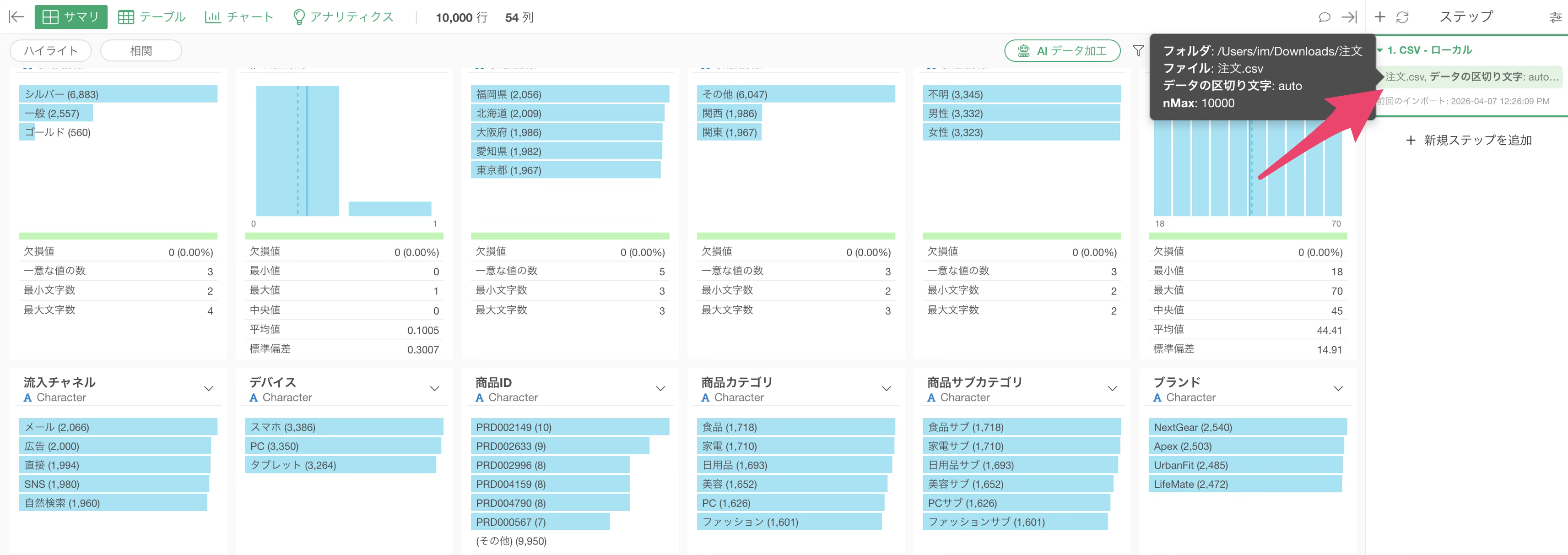This screenshot has height=555, width=1568.
Task: Open the step settings sliders icon
Action: tap(1555, 17)
